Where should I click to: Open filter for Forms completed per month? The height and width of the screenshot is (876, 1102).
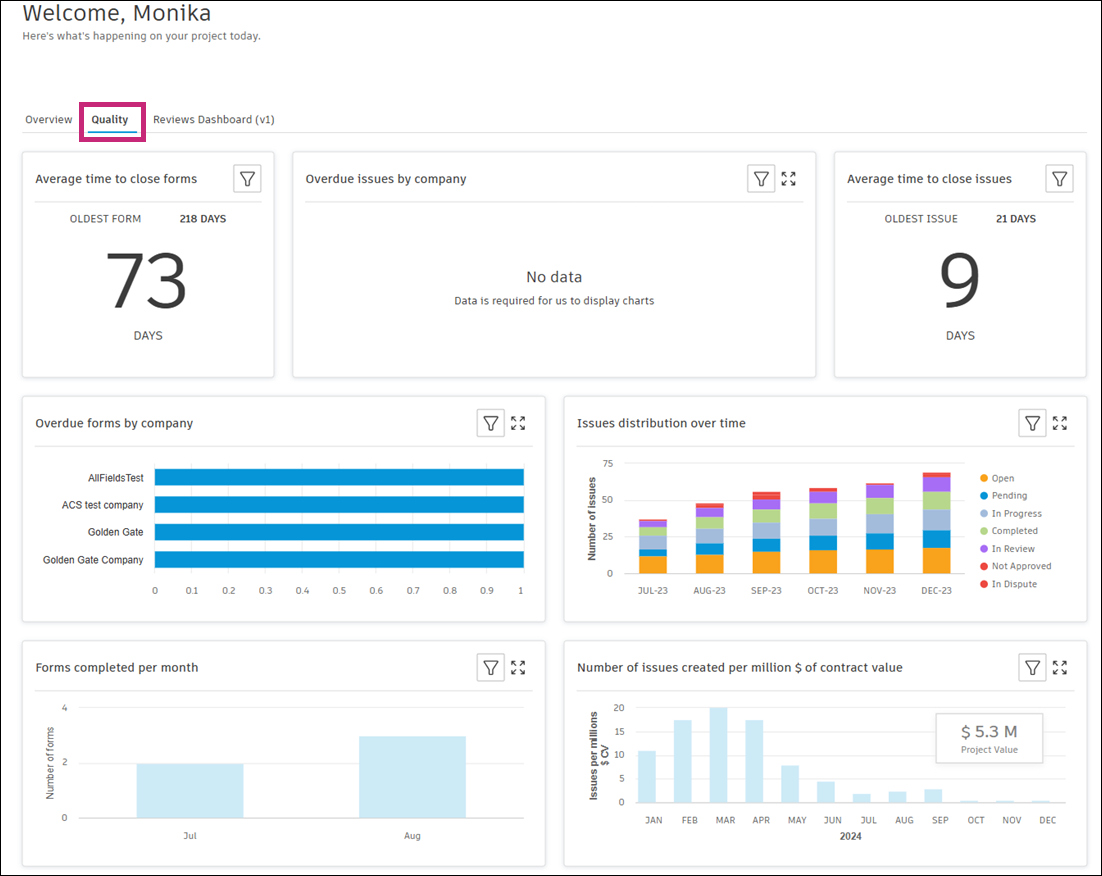coord(491,667)
